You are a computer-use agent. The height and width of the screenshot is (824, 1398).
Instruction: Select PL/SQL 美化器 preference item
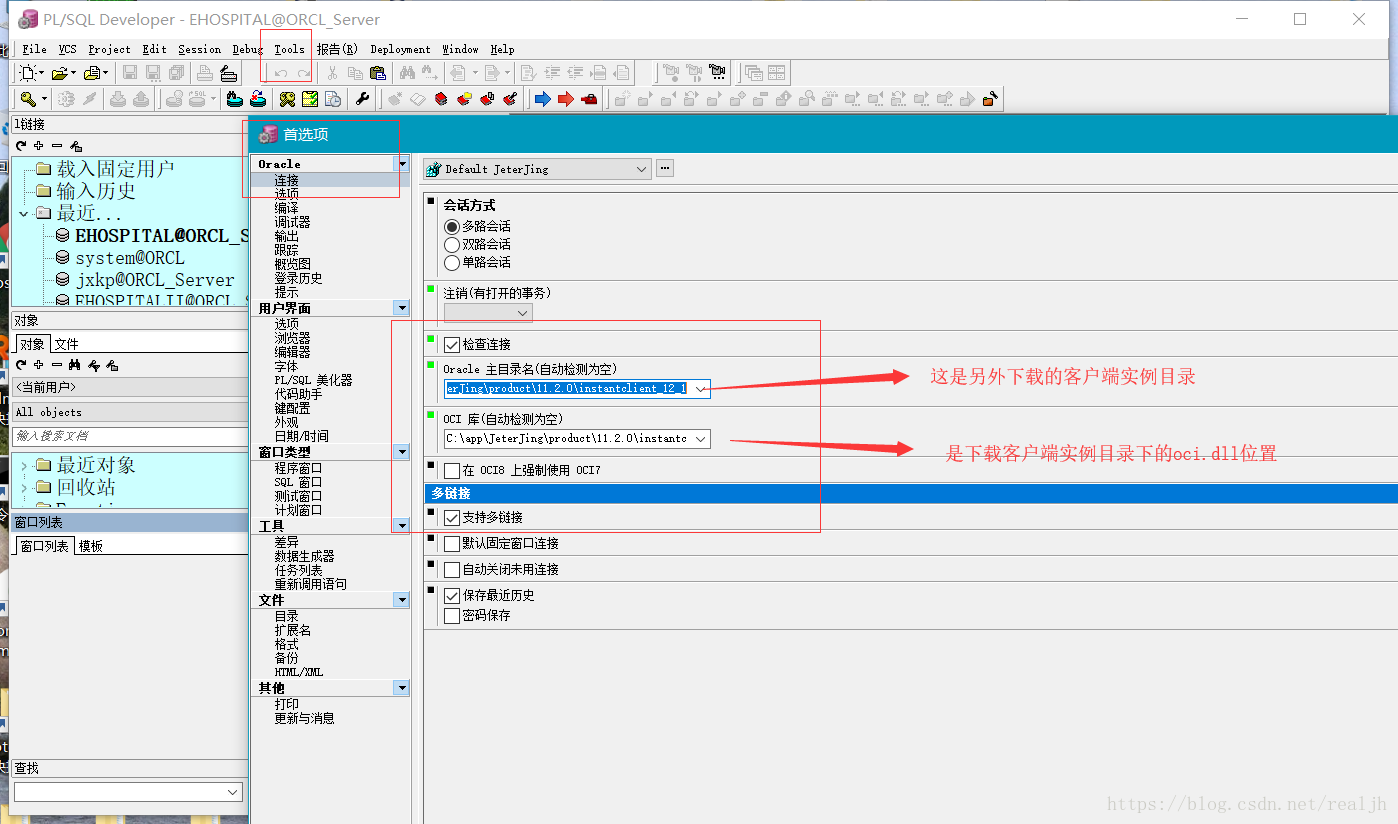coord(314,381)
